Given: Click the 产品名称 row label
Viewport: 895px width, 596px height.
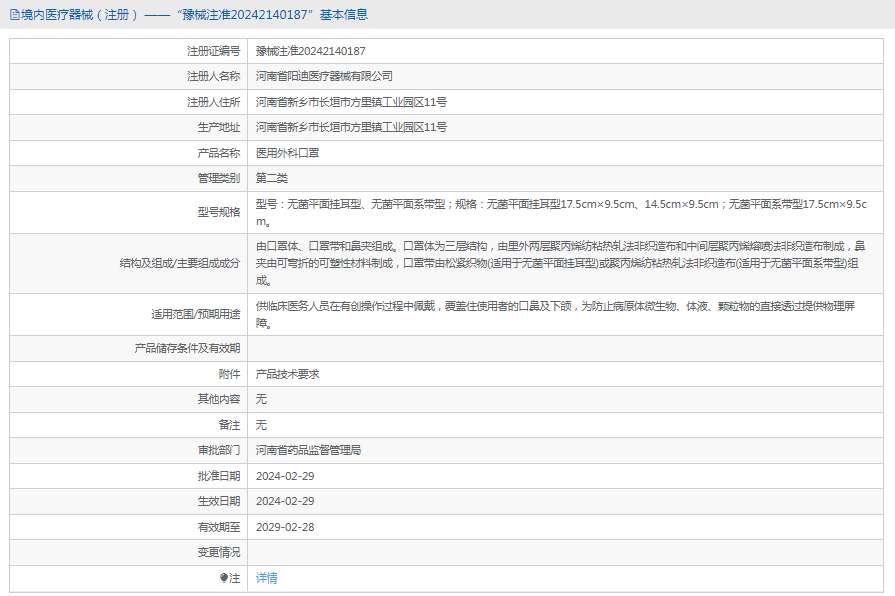Looking at the screenshot, I should (219, 153).
